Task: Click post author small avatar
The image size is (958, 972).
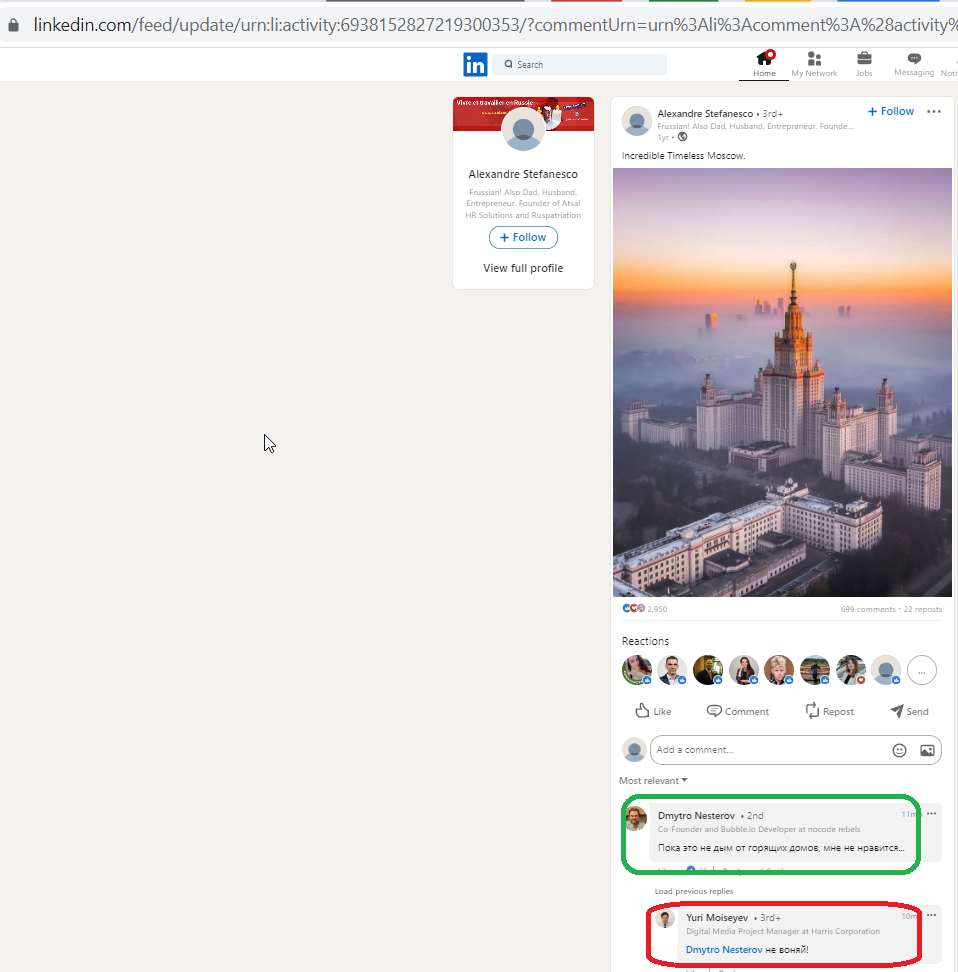Action: click(x=637, y=121)
